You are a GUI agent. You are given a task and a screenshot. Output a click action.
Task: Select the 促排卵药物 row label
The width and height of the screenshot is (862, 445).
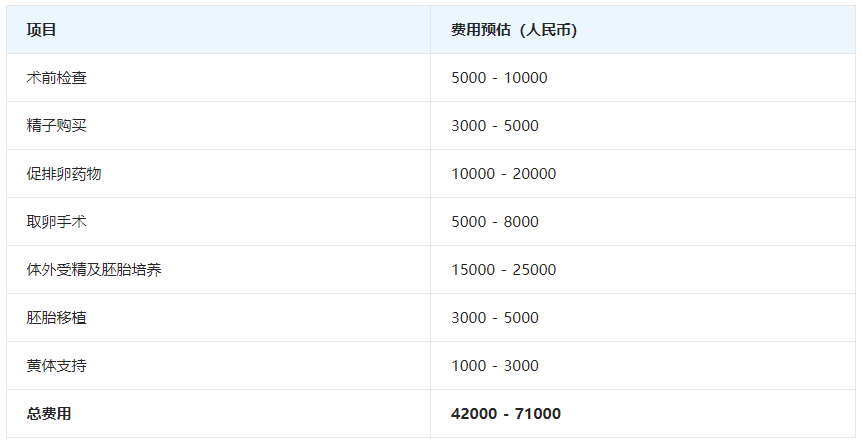click(64, 174)
